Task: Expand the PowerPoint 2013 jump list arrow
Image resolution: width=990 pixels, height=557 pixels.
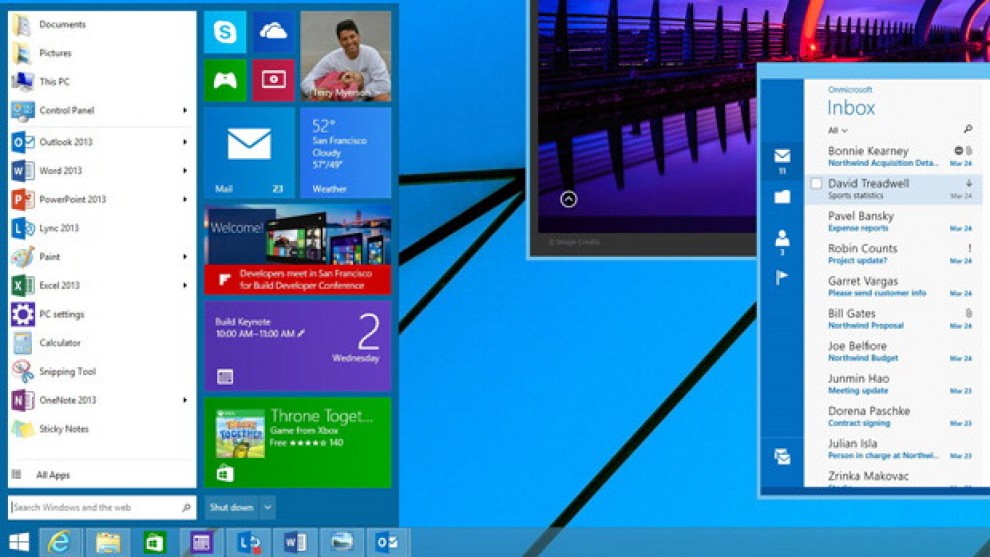Action: pyautogui.click(x=185, y=200)
